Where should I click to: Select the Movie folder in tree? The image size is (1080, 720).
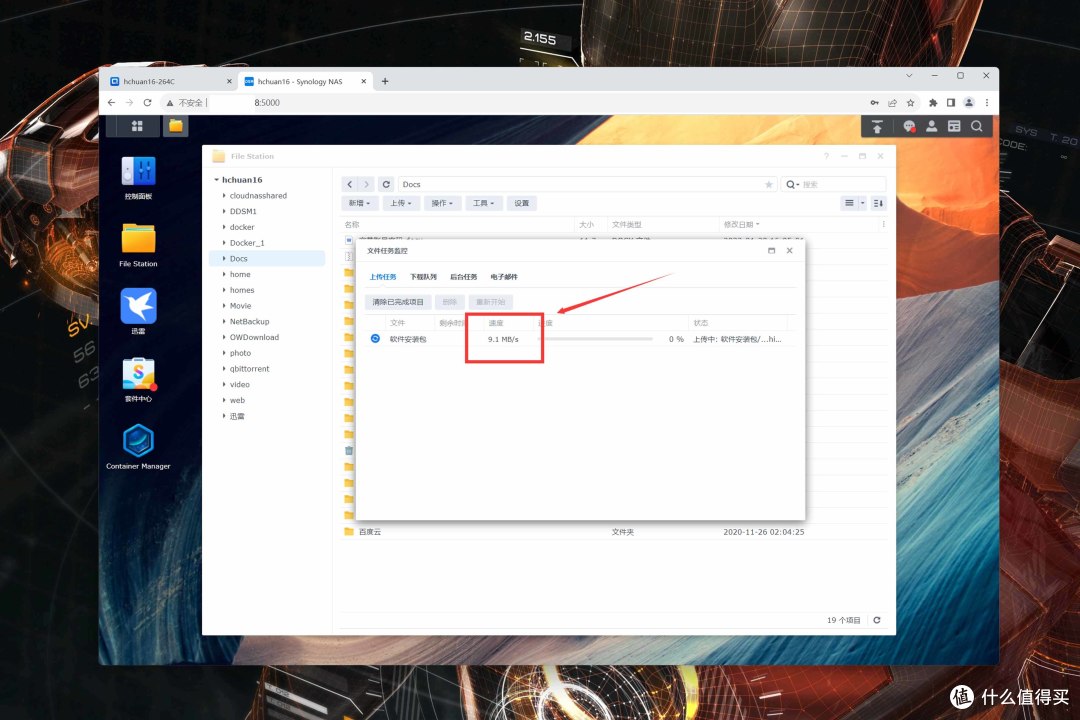(240, 306)
